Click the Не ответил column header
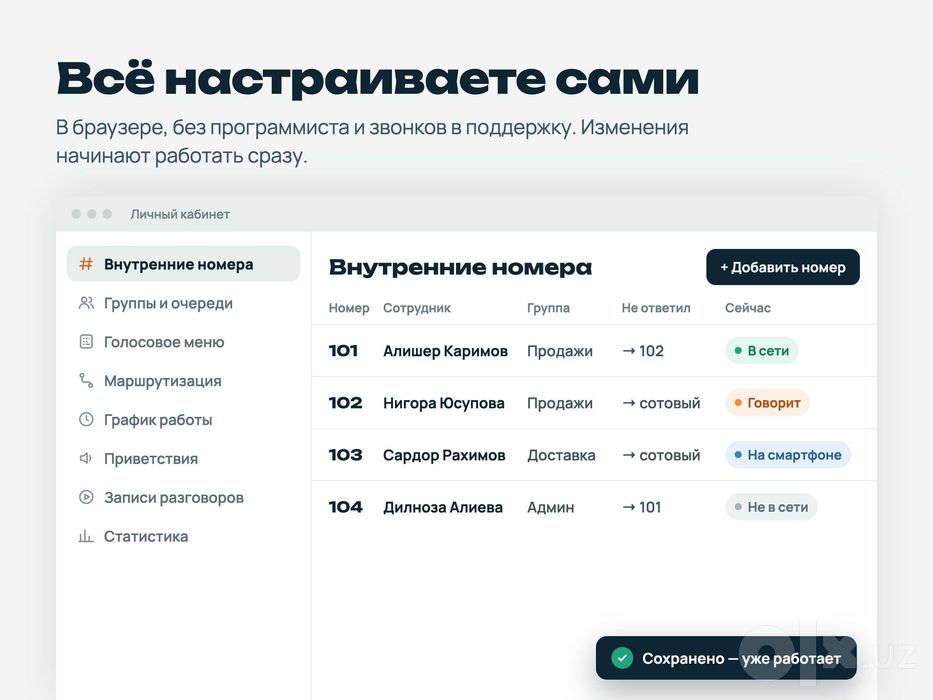Viewport: 933px width, 700px height. pyautogui.click(x=656, y=308)
